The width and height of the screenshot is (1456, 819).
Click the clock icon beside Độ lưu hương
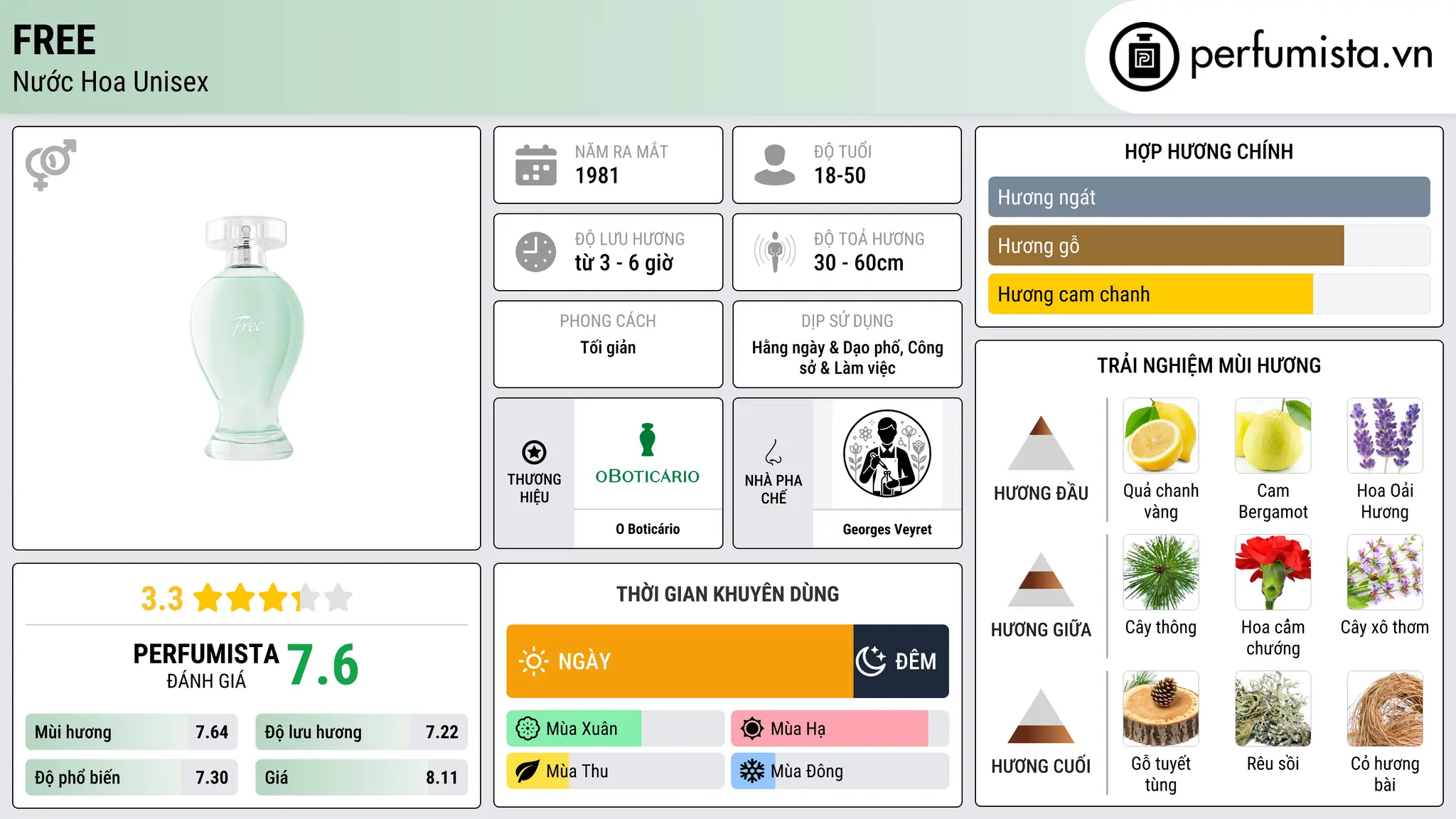[x=536, y=252]
